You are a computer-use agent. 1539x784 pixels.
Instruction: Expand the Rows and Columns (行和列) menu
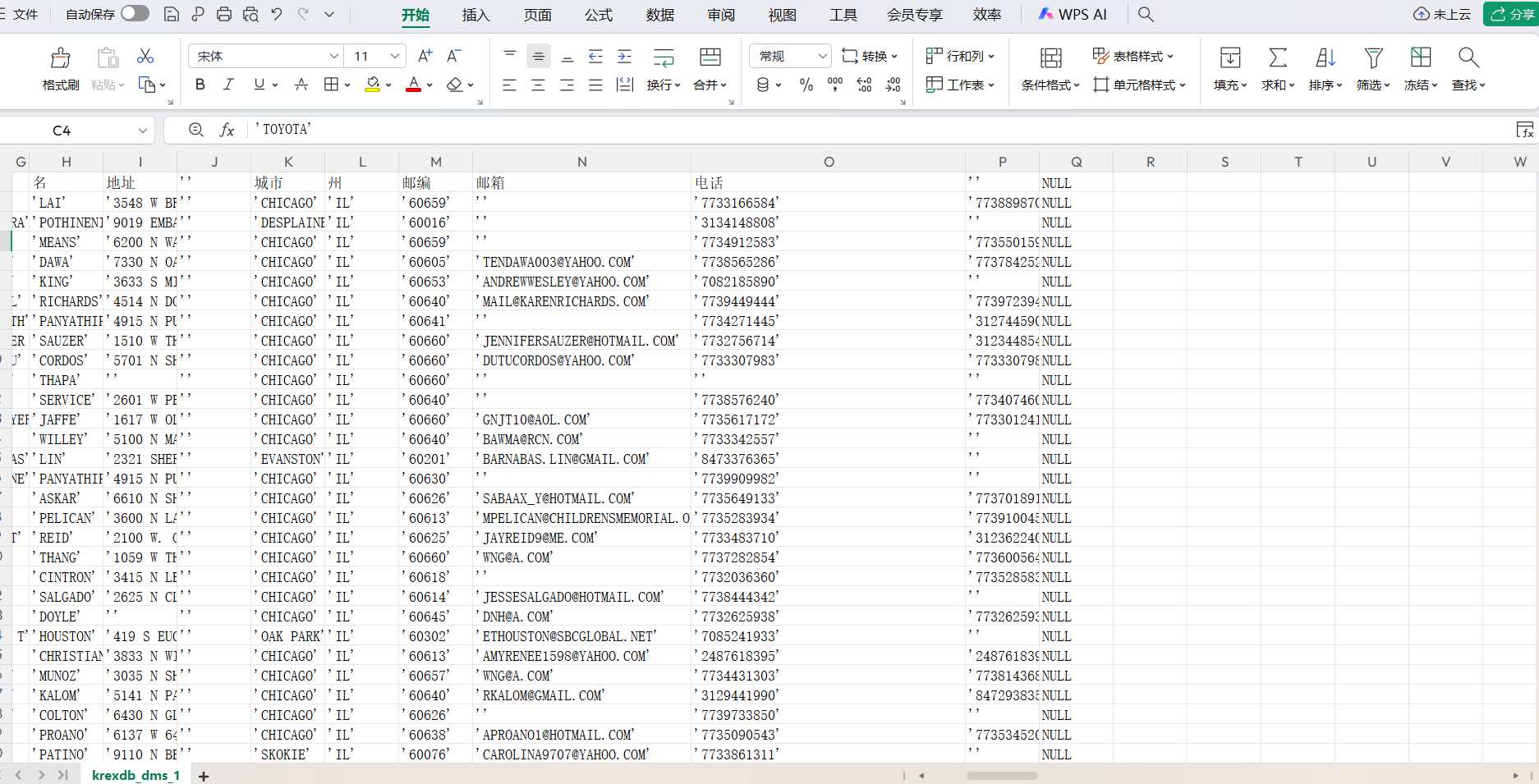(960, 56)
